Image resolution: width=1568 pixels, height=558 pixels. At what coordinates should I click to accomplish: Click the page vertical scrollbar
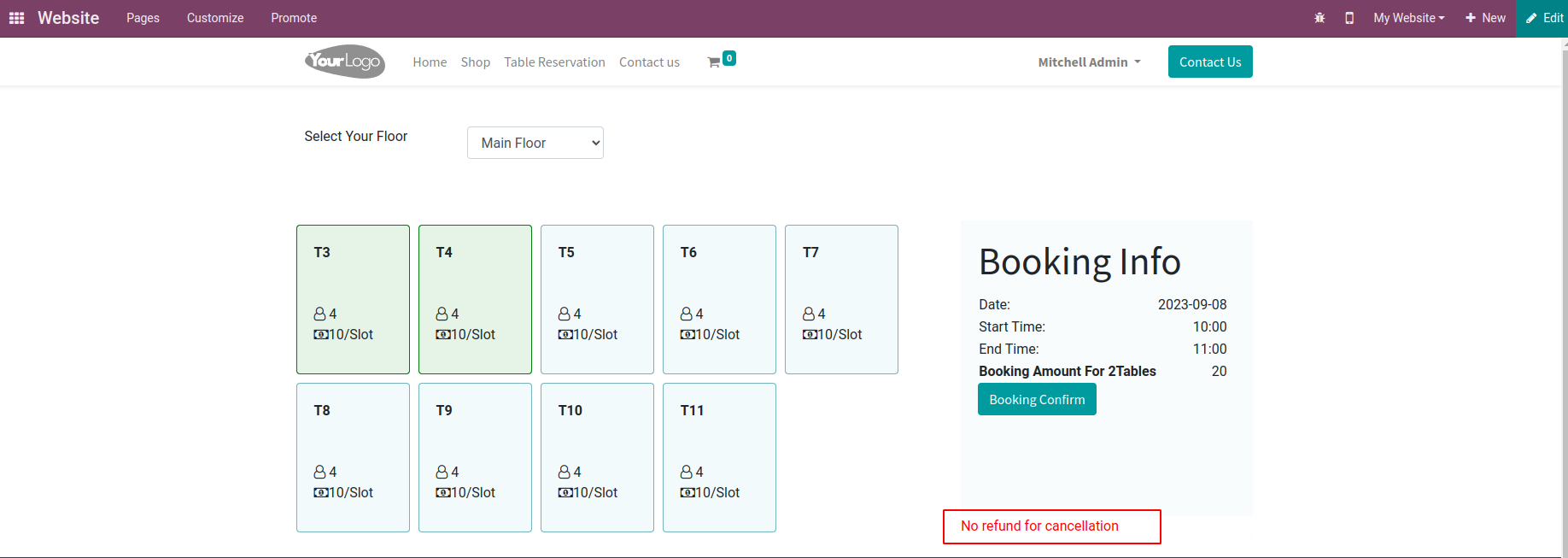pyautogui.click(x=1564, y=299)
